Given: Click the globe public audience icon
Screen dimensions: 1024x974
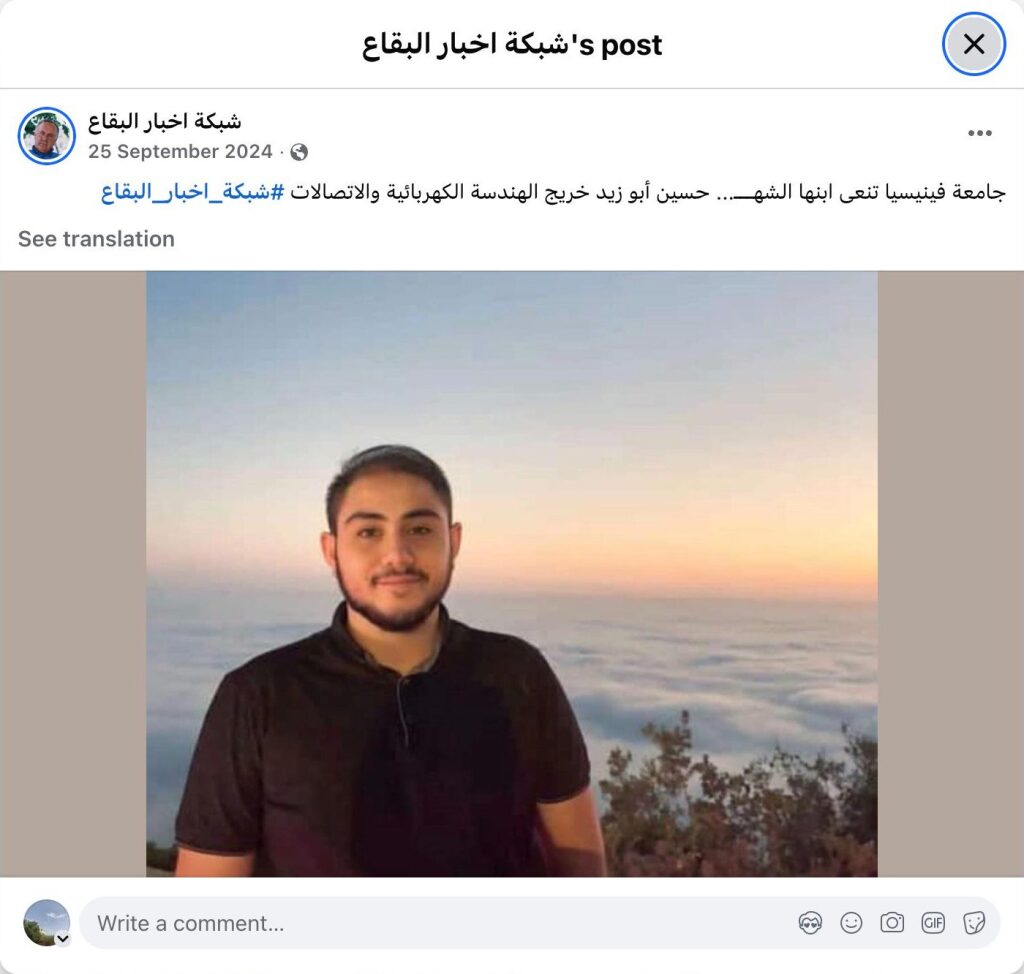Looking at the screenshot, I should click(x=298, y=152).
